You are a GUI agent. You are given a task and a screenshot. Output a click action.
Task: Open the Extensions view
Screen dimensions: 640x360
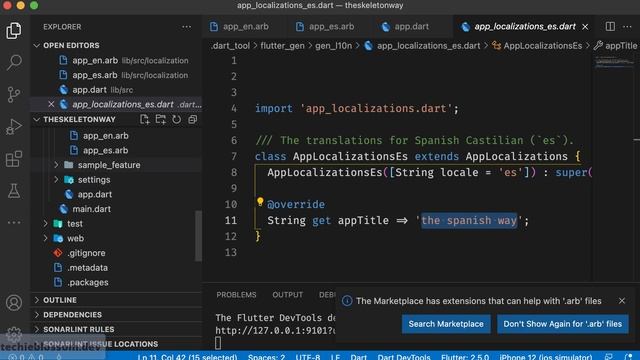click(x=14, y=158)
